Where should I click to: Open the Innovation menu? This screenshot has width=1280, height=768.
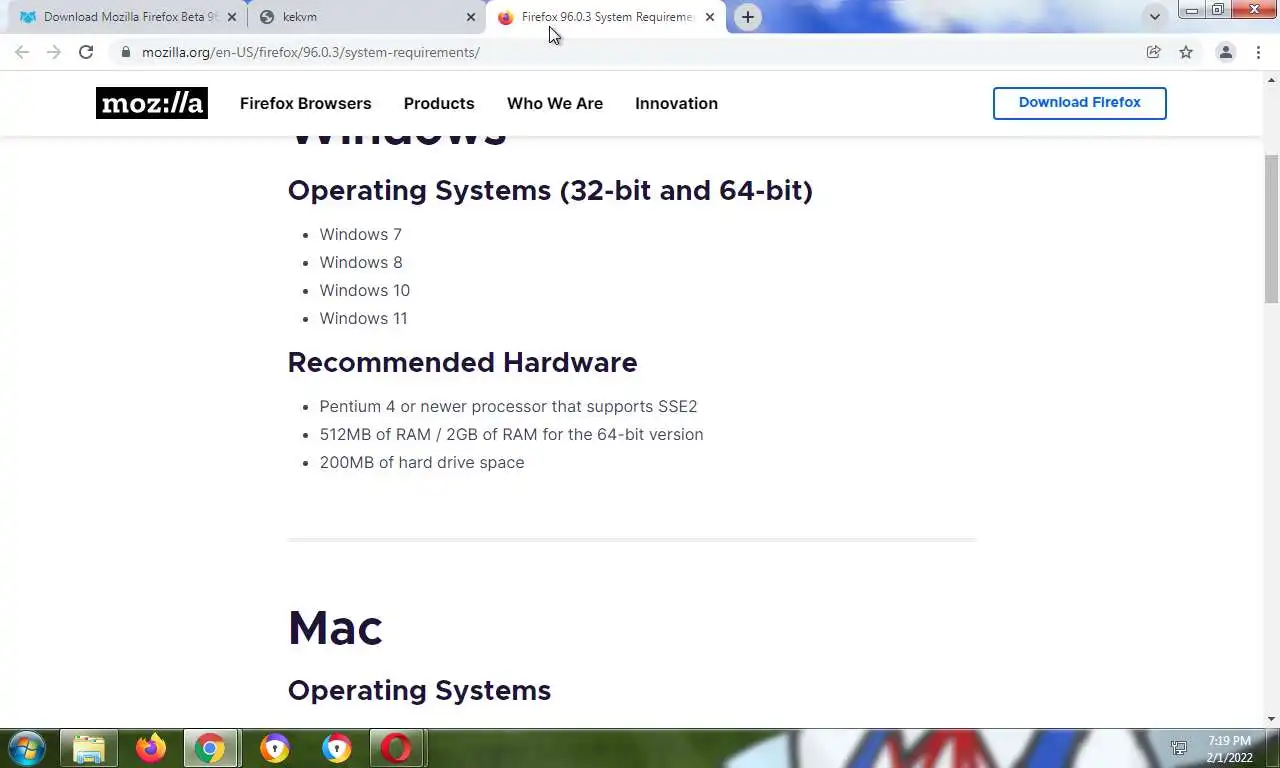[x=676, y=103]
